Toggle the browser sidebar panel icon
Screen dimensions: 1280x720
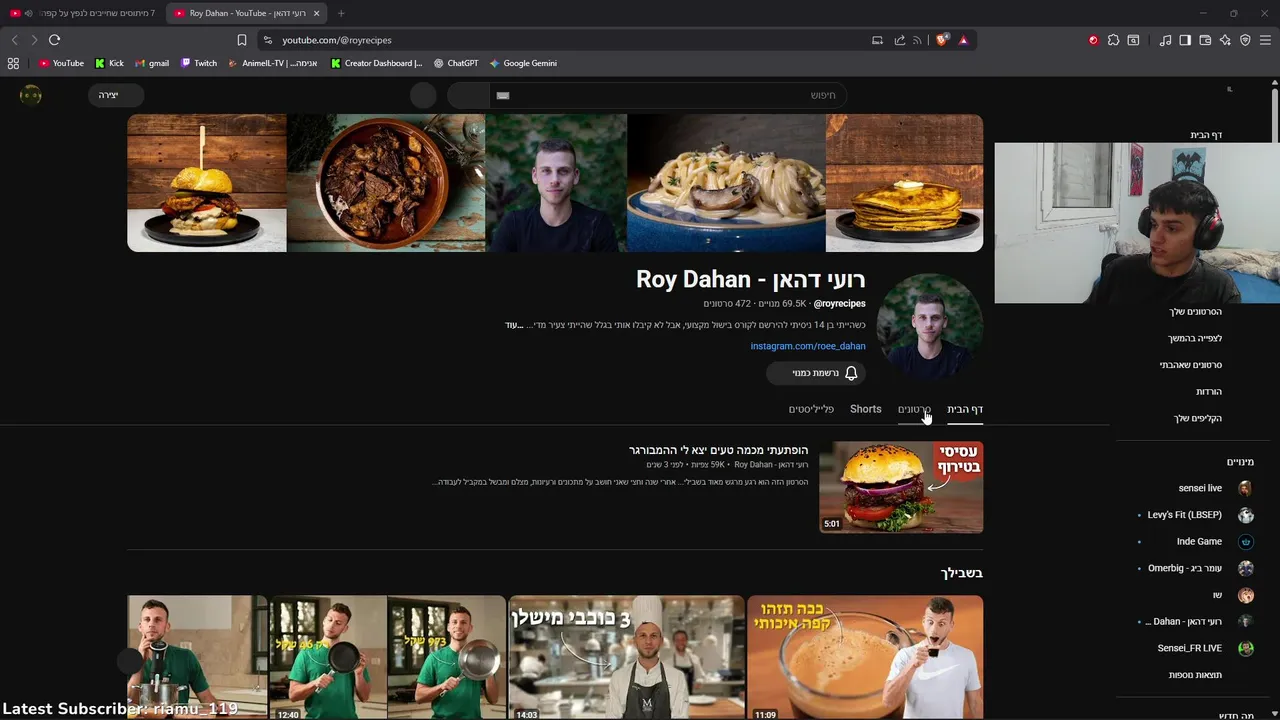click(1185, 40)
